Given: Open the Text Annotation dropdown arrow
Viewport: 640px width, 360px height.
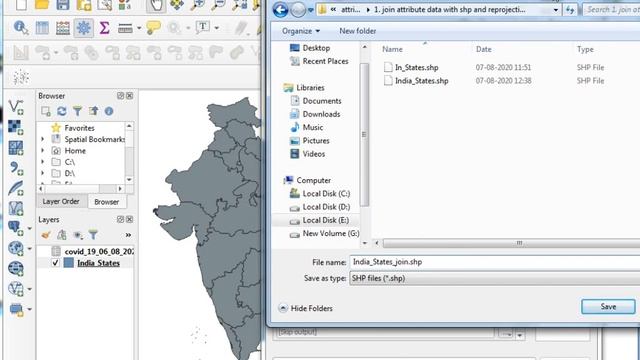Looking at the screenshot, I should (x=216, y=28).
